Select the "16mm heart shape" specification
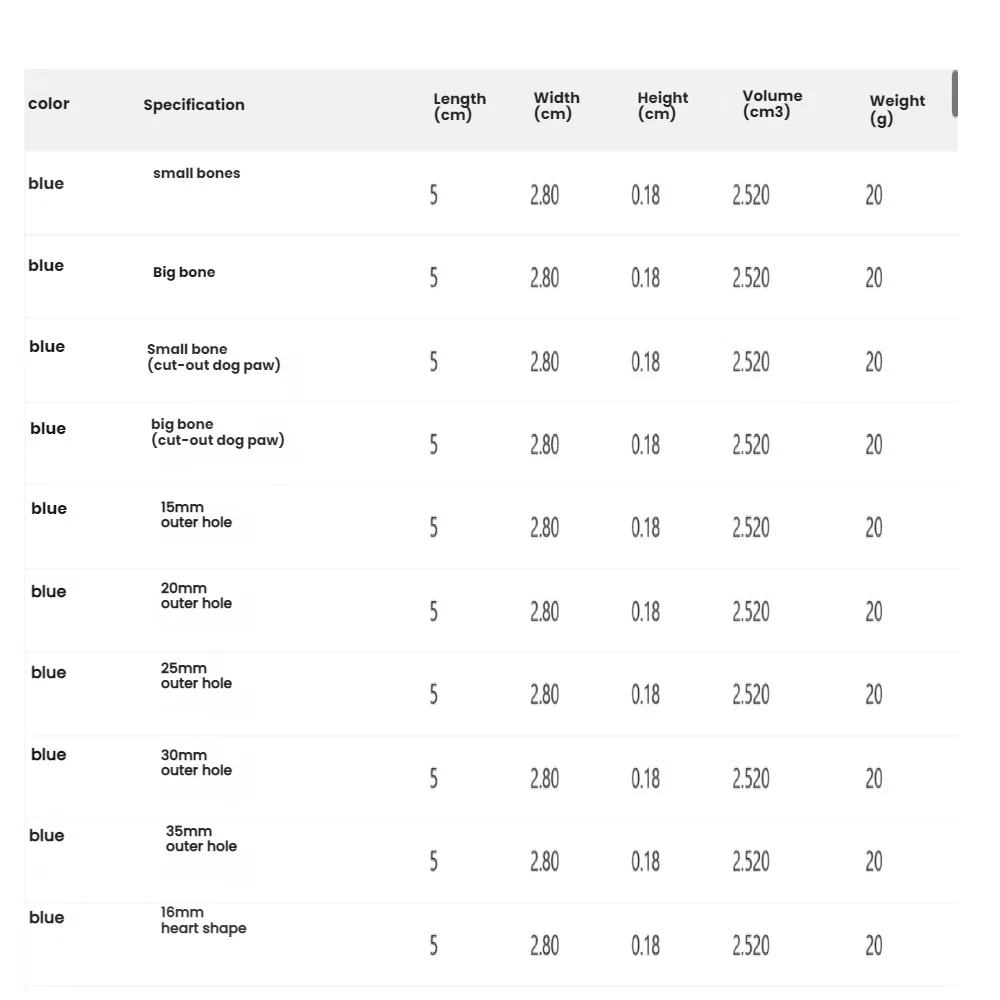The height and width of the screenshot is (1000, 1000). click(x=203, y=920)
